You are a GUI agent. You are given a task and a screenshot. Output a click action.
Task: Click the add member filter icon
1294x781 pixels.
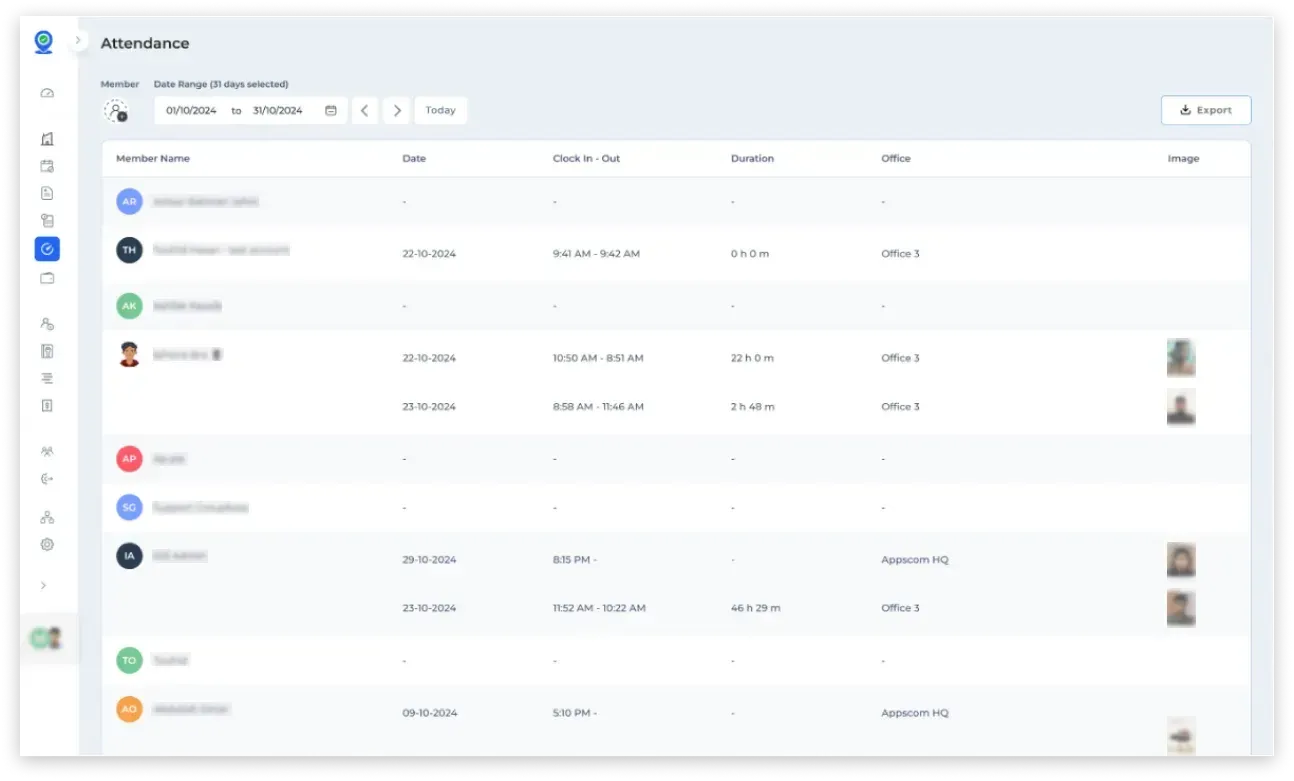click(117, 111)
